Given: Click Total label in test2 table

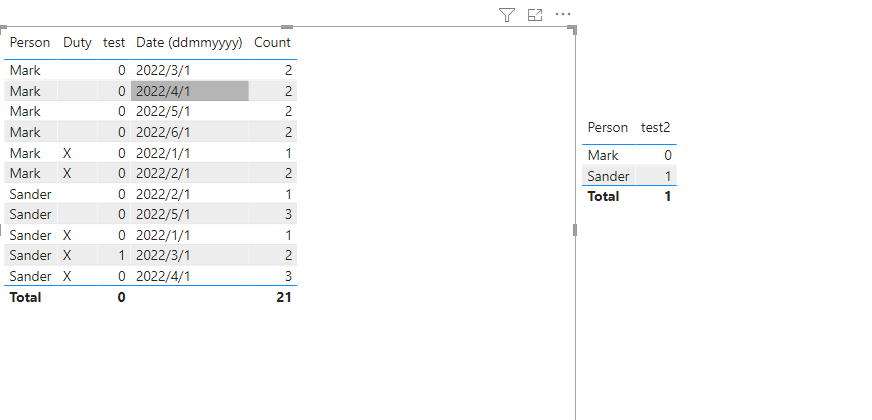Looking at the screenshot, I should tap(603, 196).
